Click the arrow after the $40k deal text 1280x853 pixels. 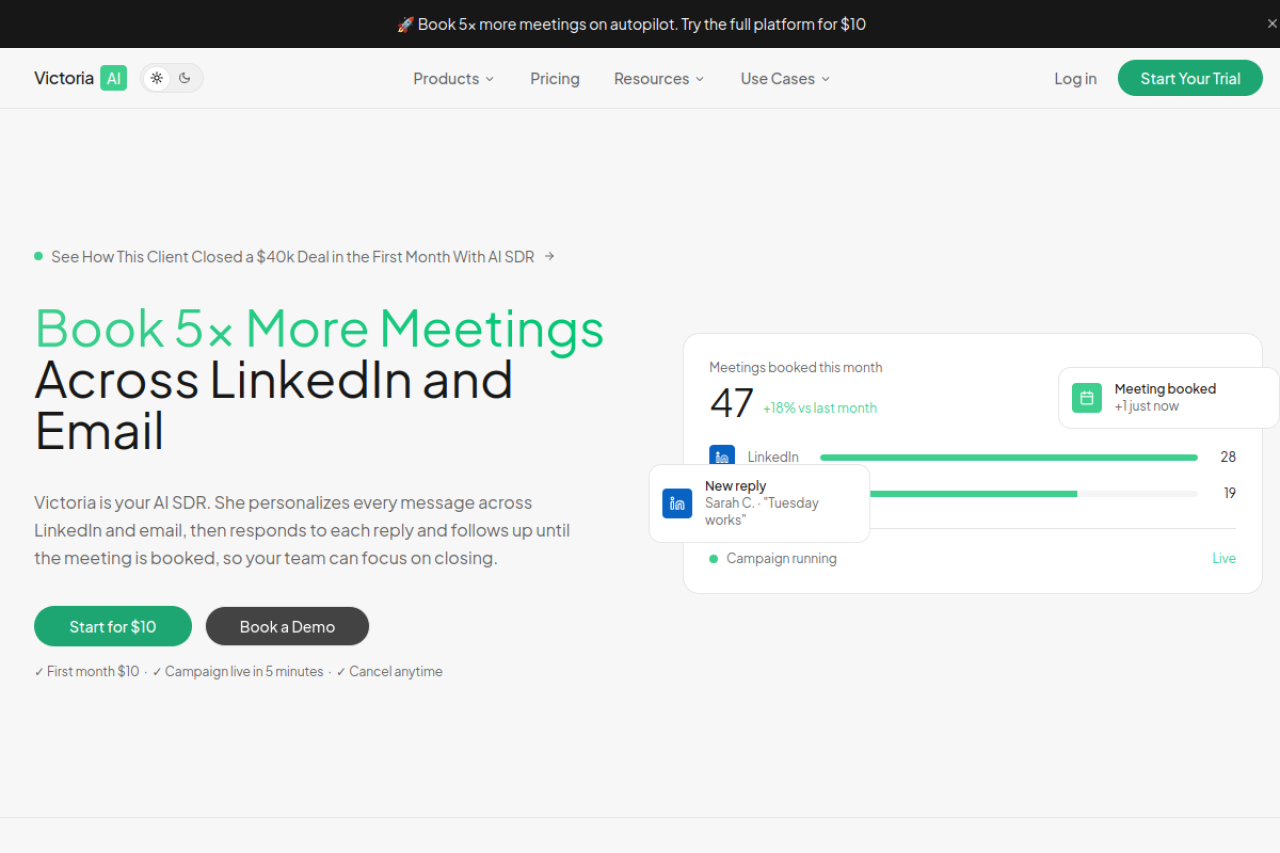pyautogui.click(x=549, y=256)
